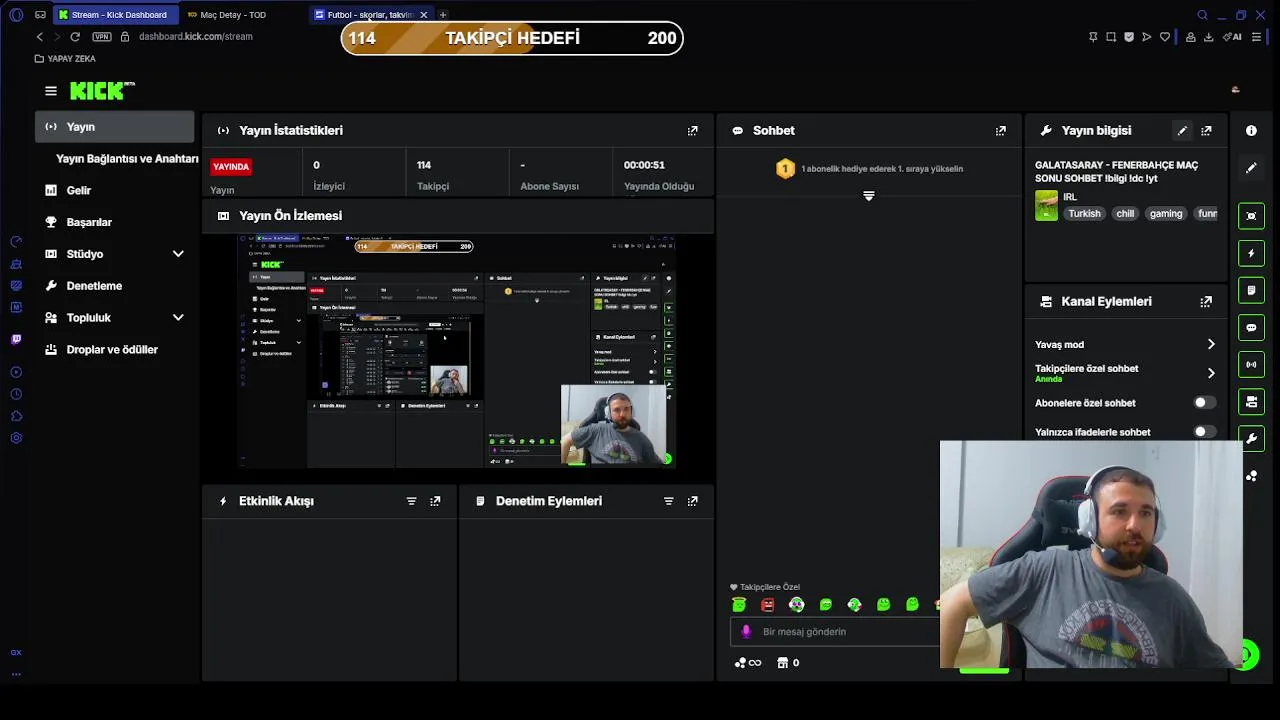Open a new browser tab
The image size is (1280, 720).
(443, 15)
